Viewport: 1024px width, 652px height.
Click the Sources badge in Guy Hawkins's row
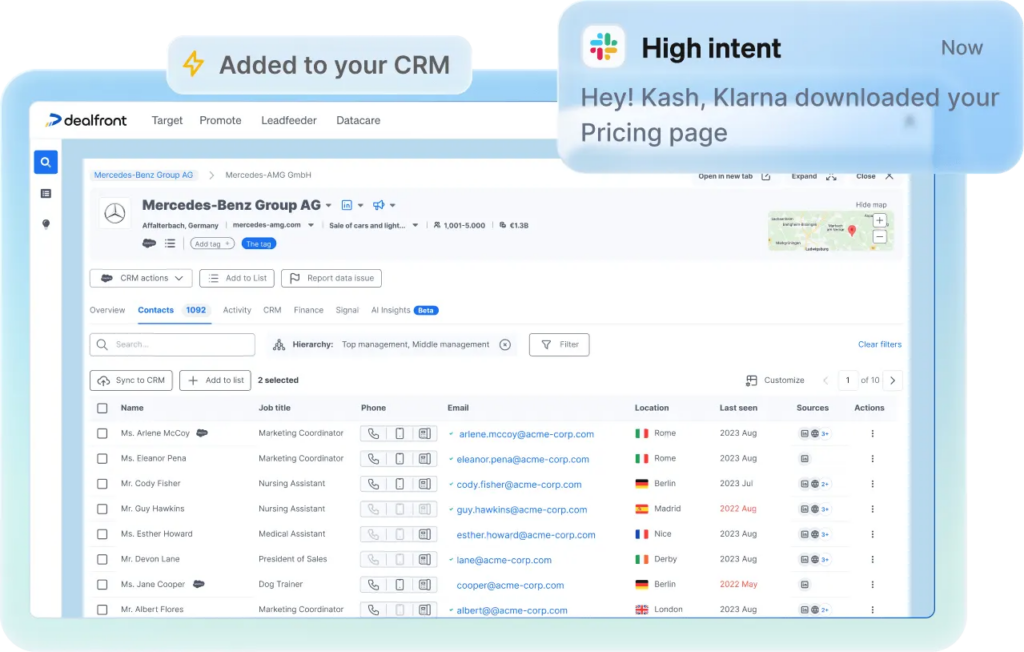(x=813, y=509)
